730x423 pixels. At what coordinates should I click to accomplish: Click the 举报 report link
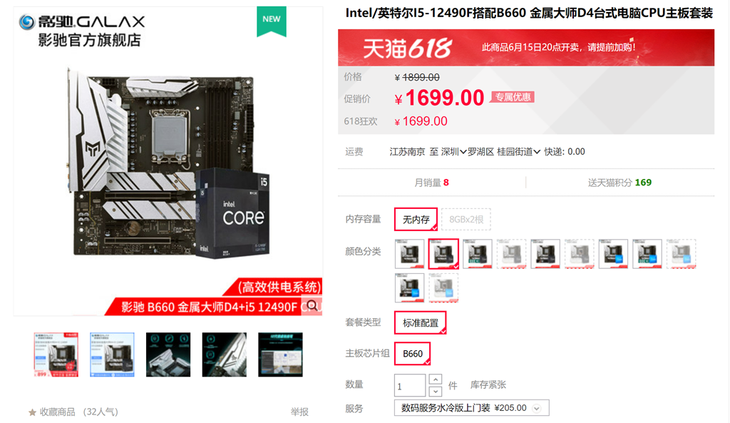[299, 412]
